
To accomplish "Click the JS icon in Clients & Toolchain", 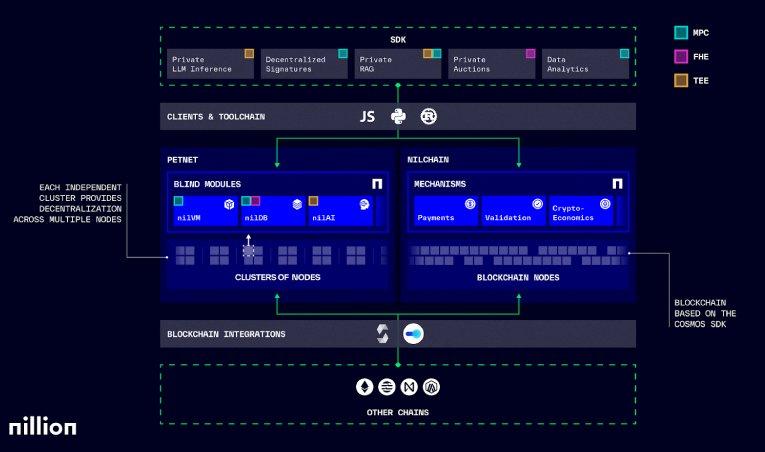I will (367, 117).
